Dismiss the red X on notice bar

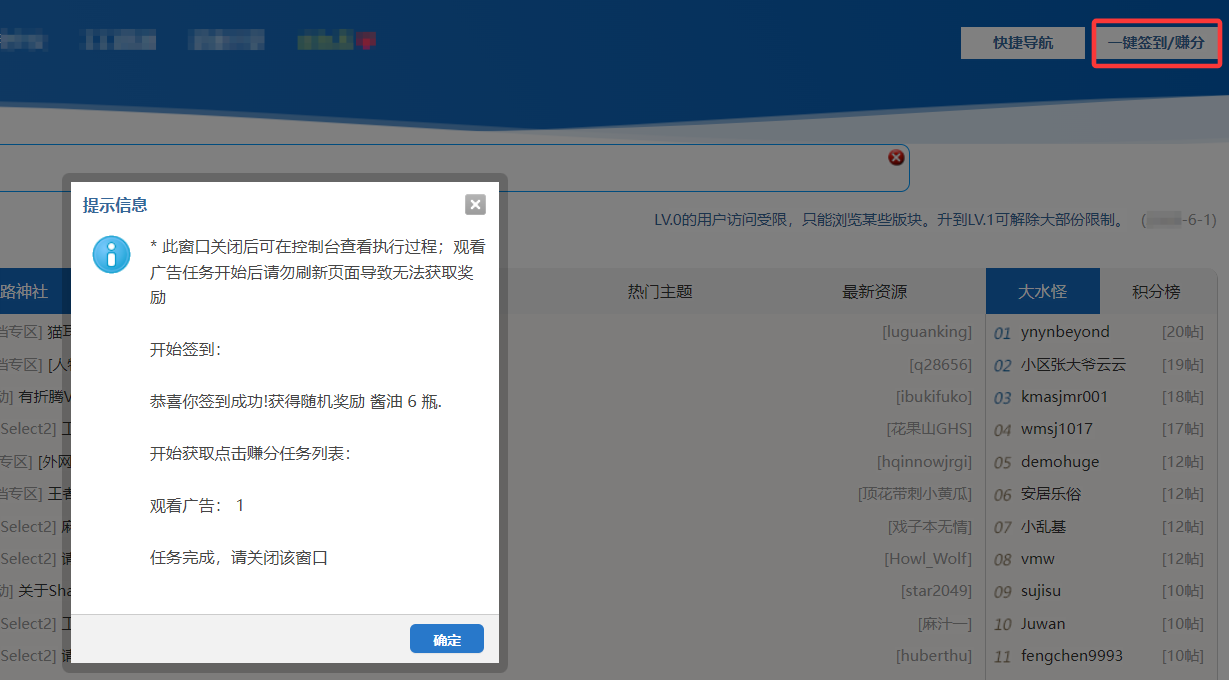point(896,157)
